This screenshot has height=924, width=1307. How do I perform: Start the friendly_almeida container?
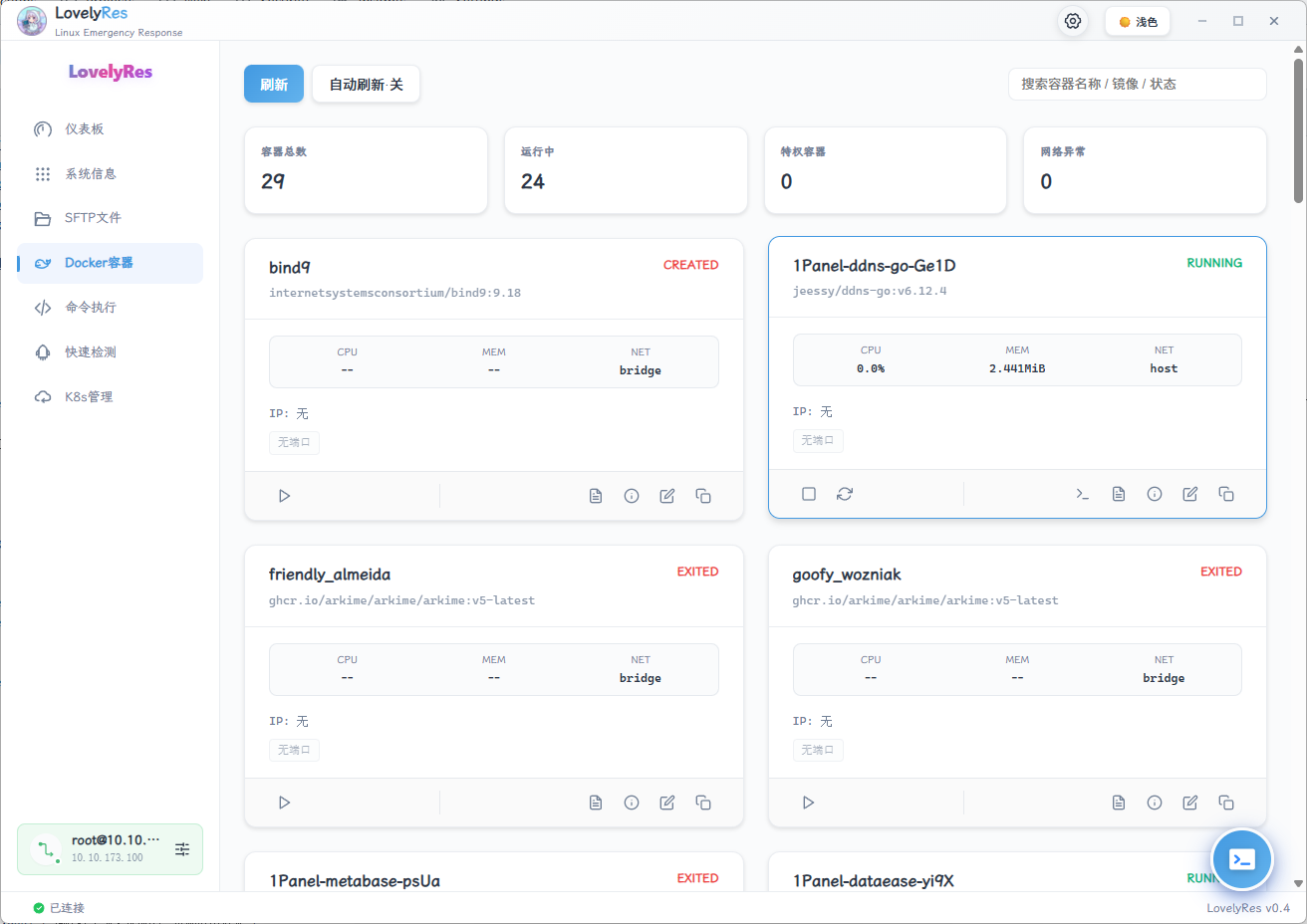click(284, 803)
